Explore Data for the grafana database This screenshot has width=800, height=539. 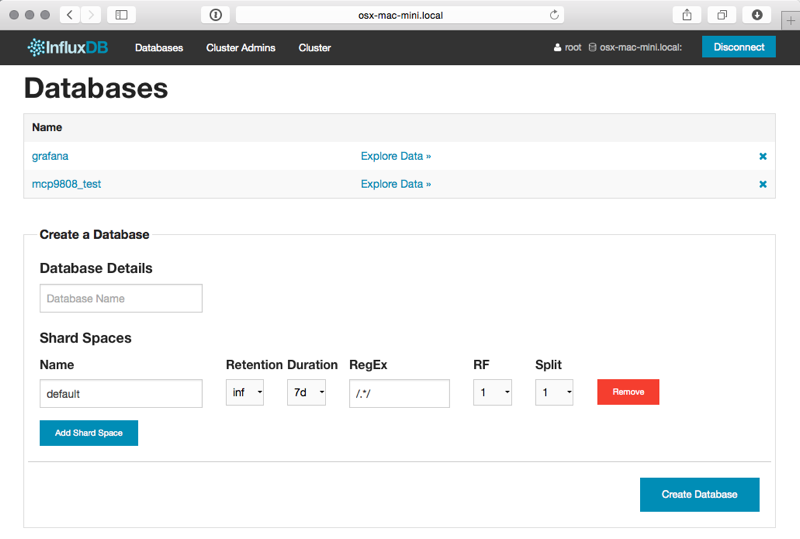click(396, 156)
